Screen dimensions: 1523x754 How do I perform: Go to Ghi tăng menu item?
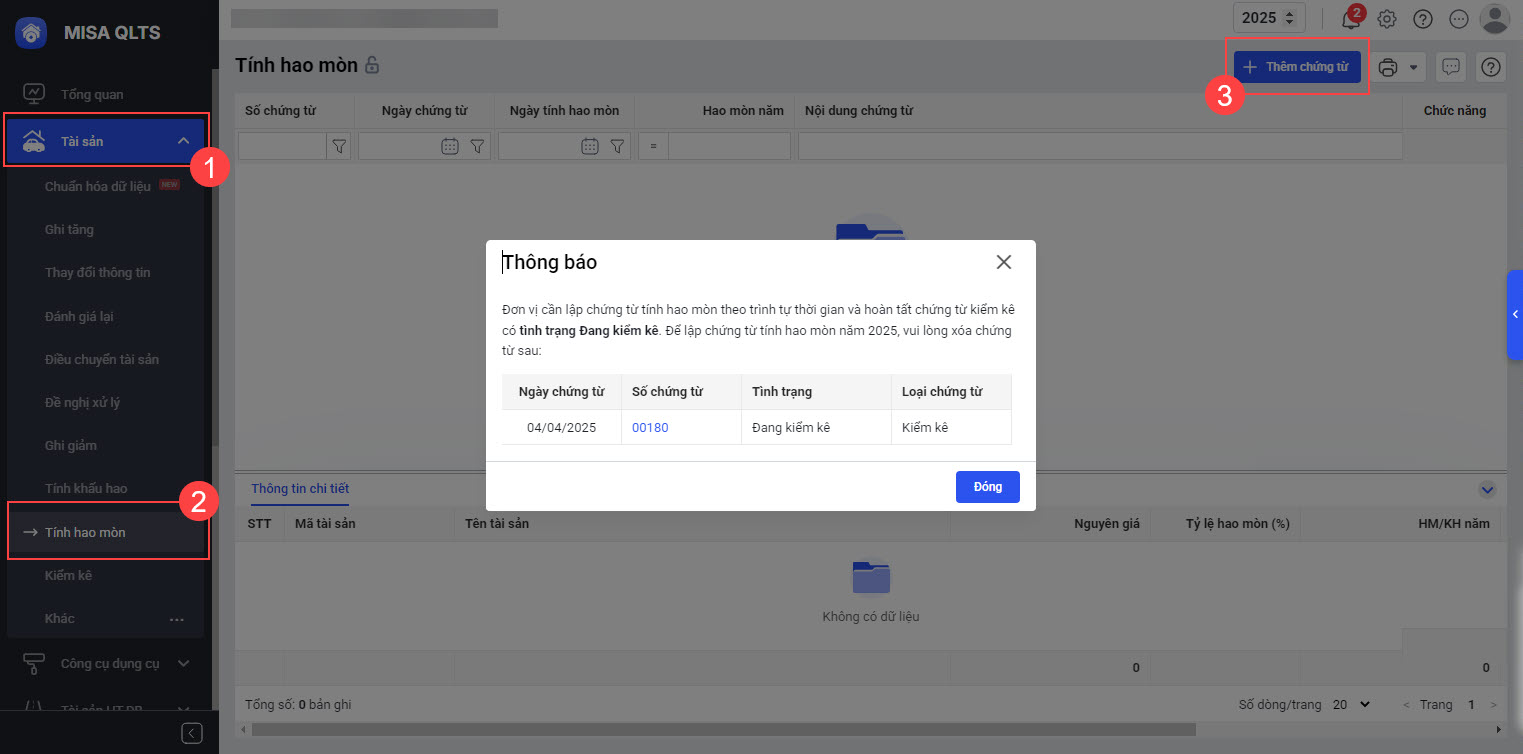(69, 229)
